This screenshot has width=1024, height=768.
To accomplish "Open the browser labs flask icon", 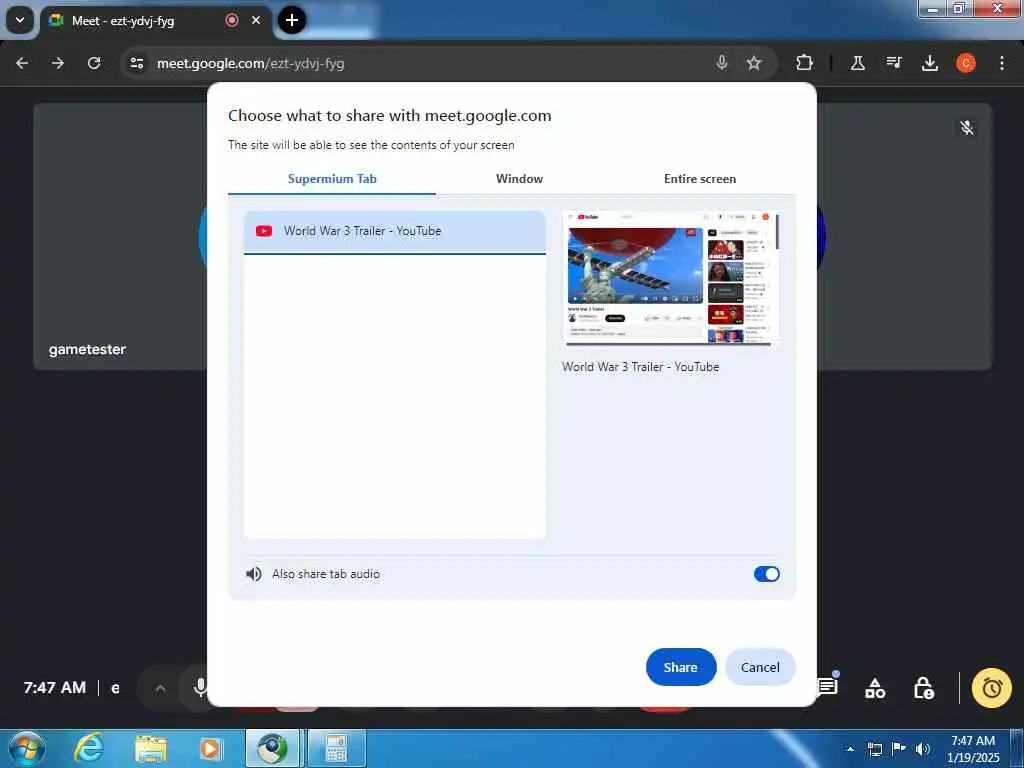I will click(x=857, y=63).
